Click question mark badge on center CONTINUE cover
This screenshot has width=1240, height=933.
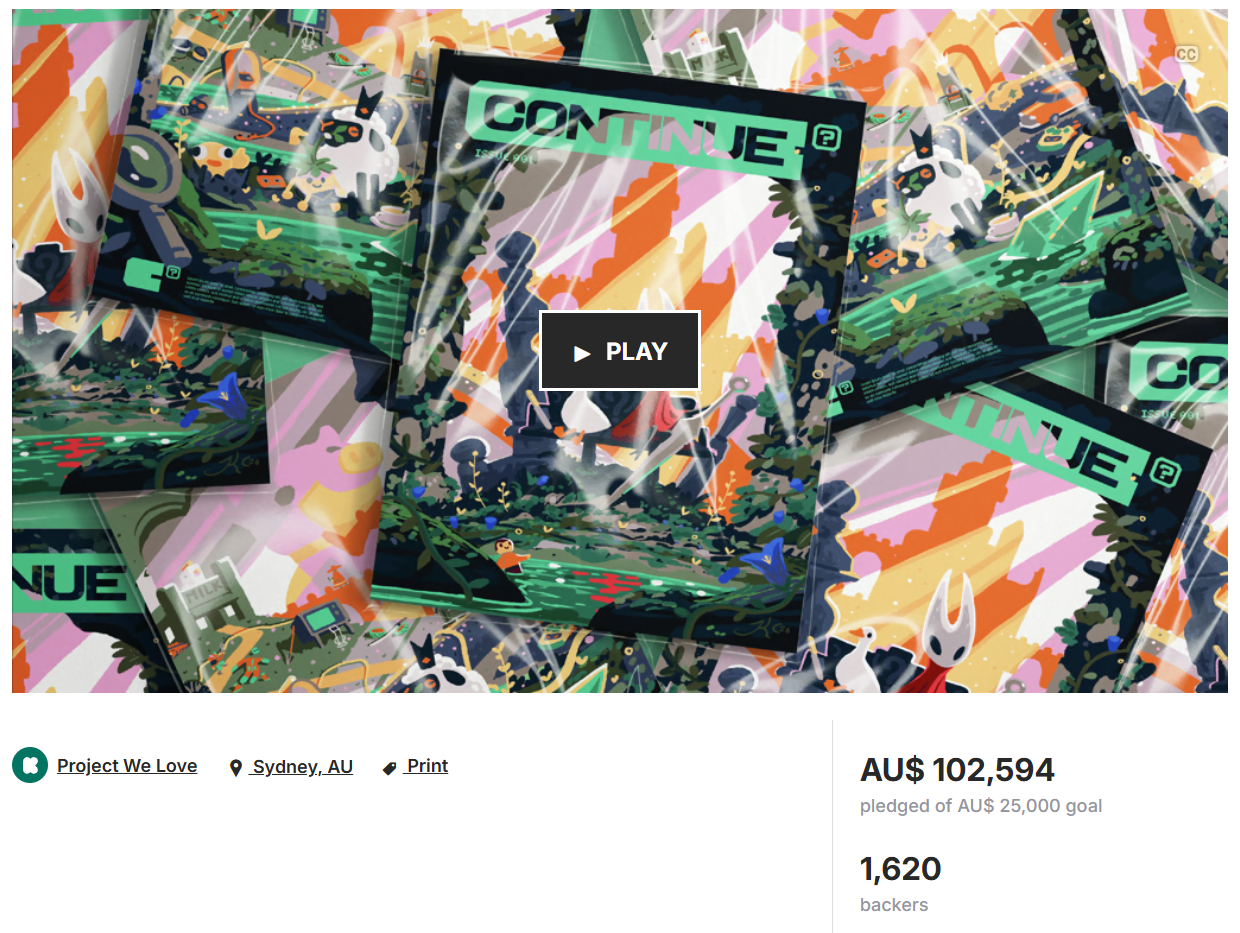point(826,137)
